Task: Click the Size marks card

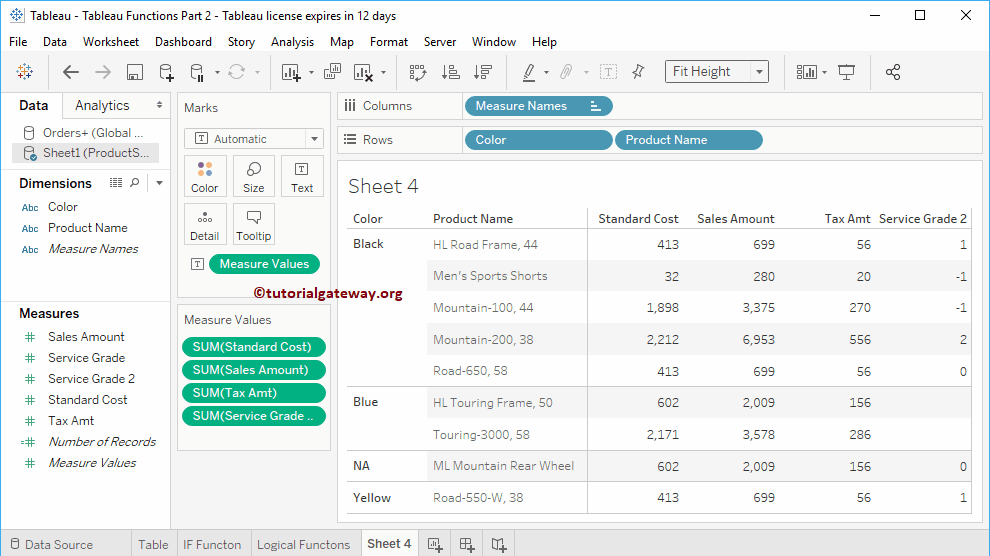Action: click(253, 177)
